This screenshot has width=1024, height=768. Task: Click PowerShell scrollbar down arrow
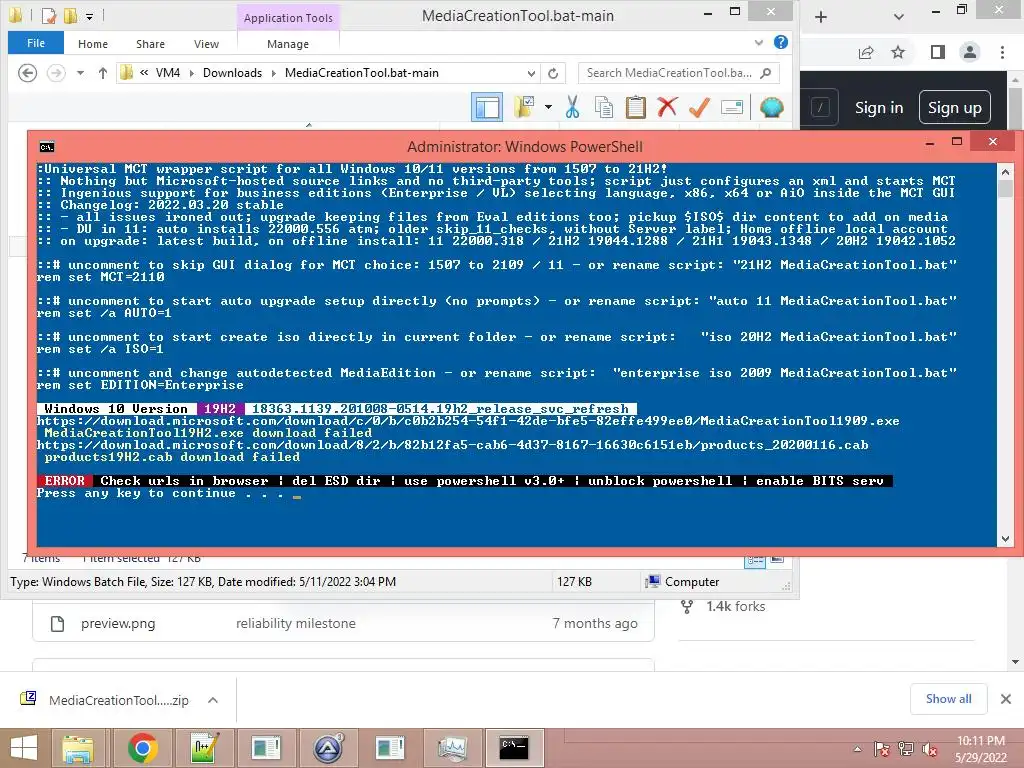[1005, 539]
